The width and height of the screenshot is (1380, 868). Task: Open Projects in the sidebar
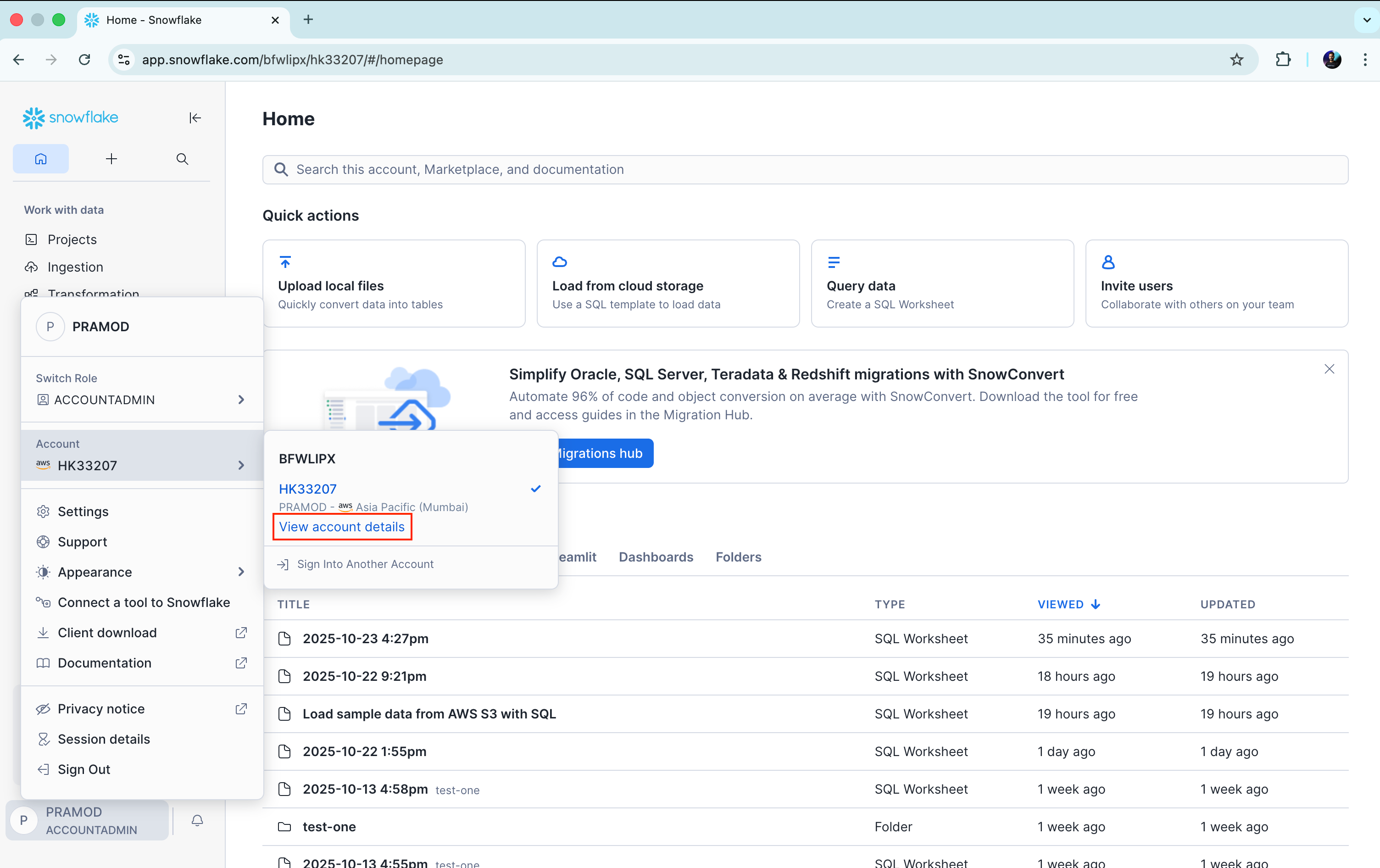[x=72, y=239]
